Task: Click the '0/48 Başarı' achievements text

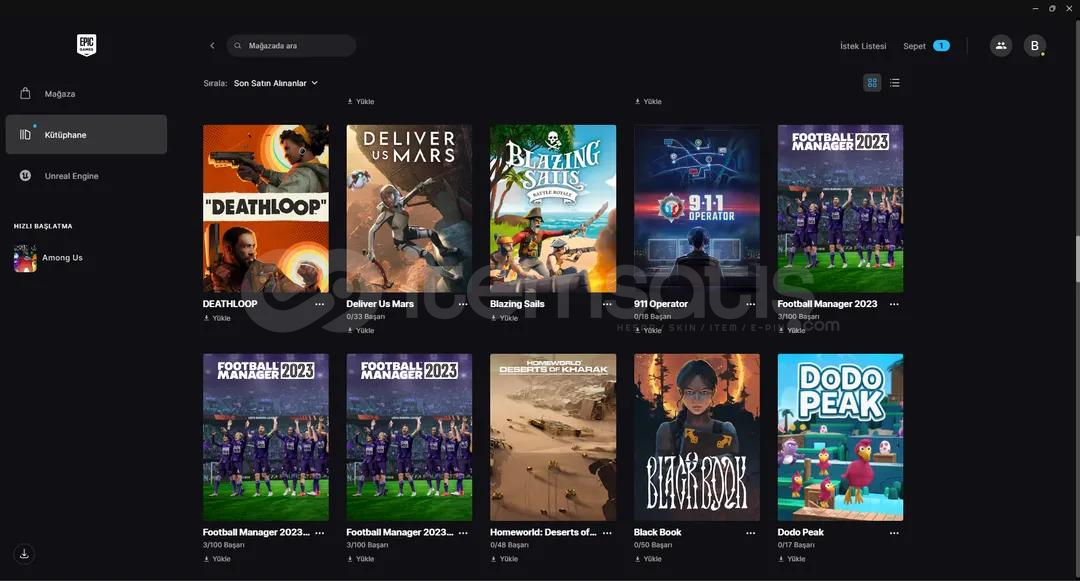Action: point(510,545)
